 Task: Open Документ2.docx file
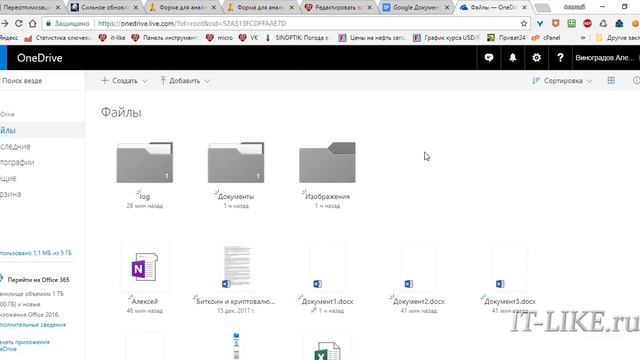click(418, 267)
